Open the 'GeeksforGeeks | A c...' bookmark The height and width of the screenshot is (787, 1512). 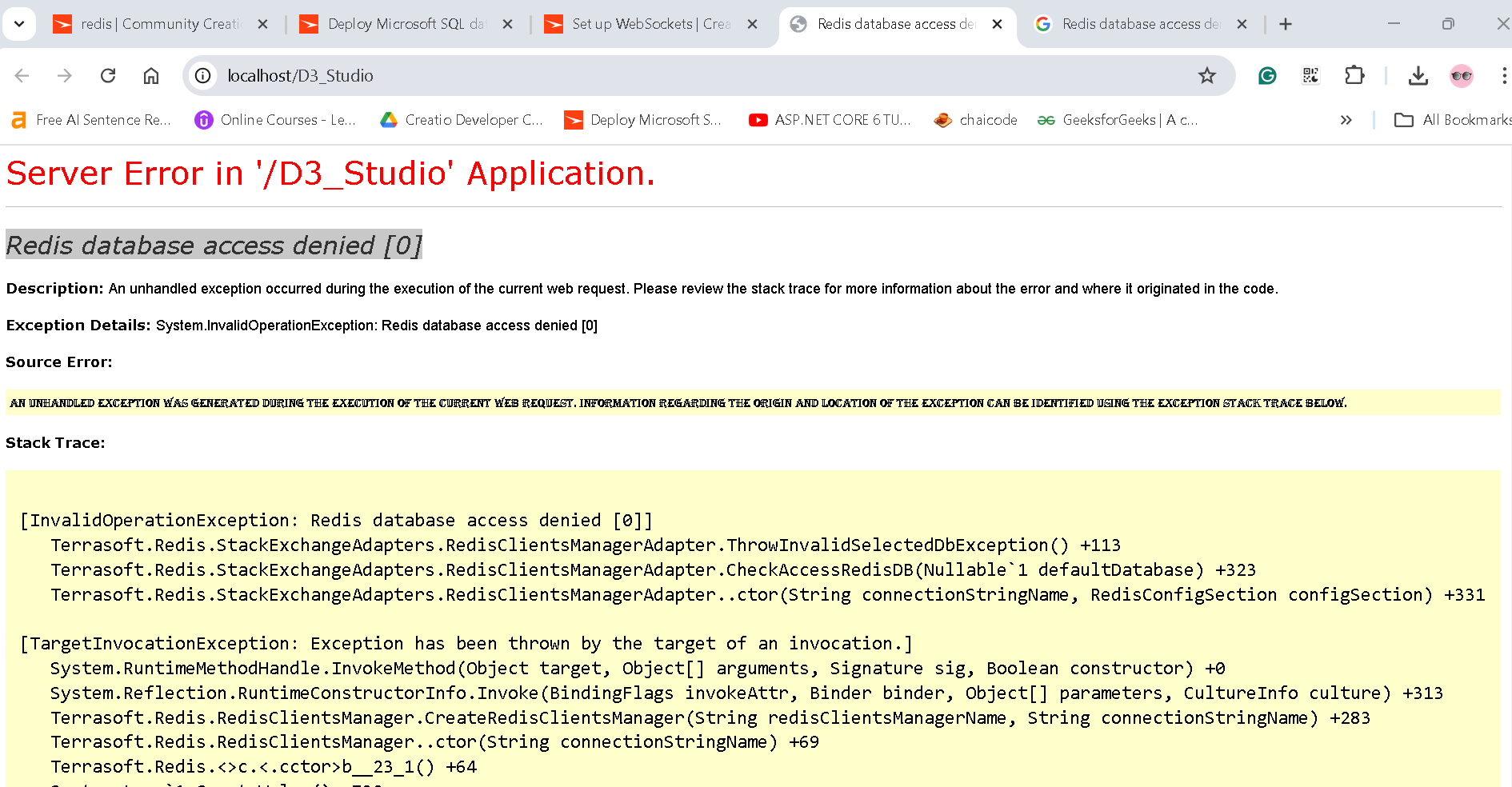tap(1118, 120)
